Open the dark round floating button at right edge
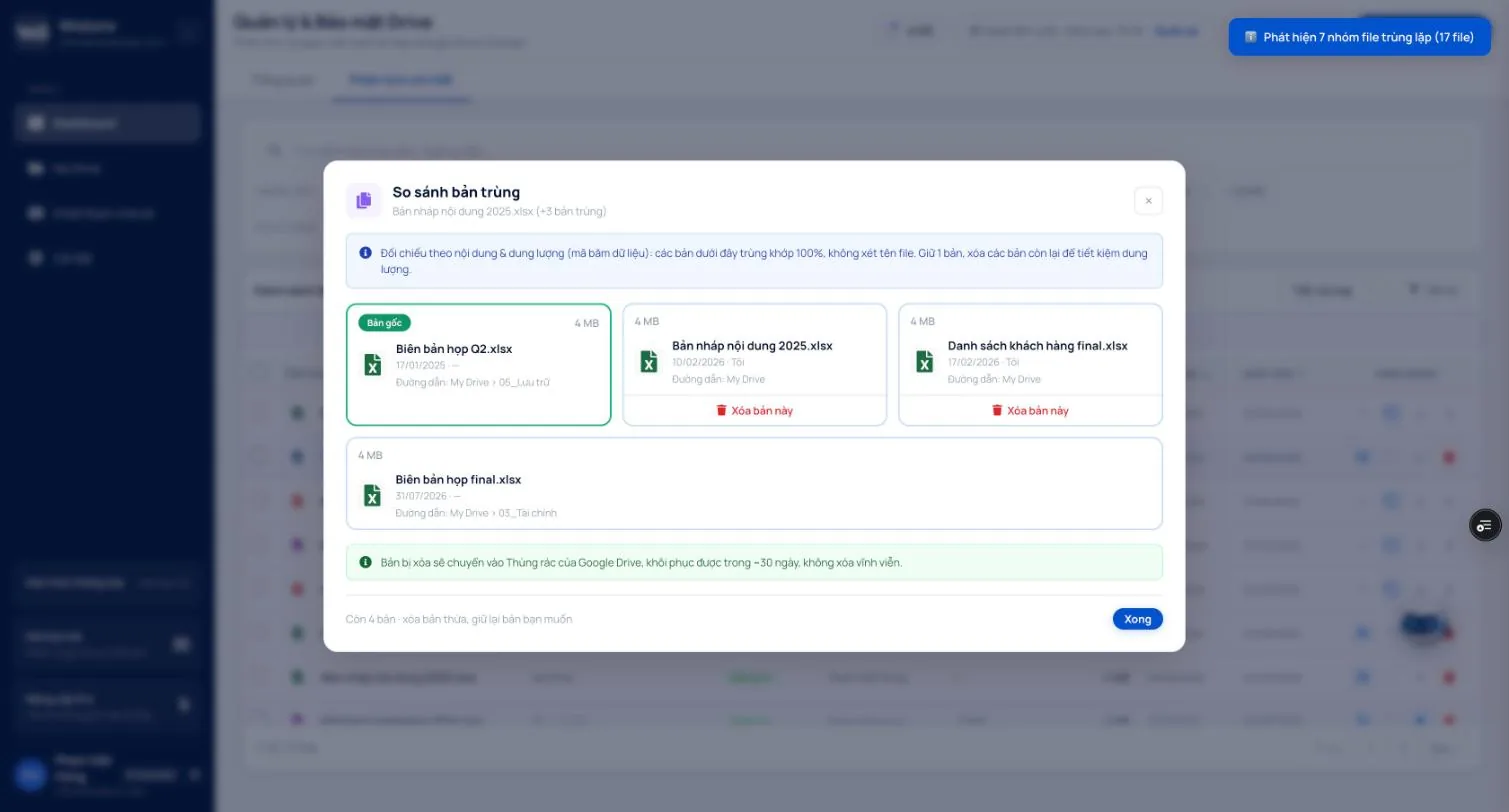This screenshot has width=1509, height=812. point(1485,525)
